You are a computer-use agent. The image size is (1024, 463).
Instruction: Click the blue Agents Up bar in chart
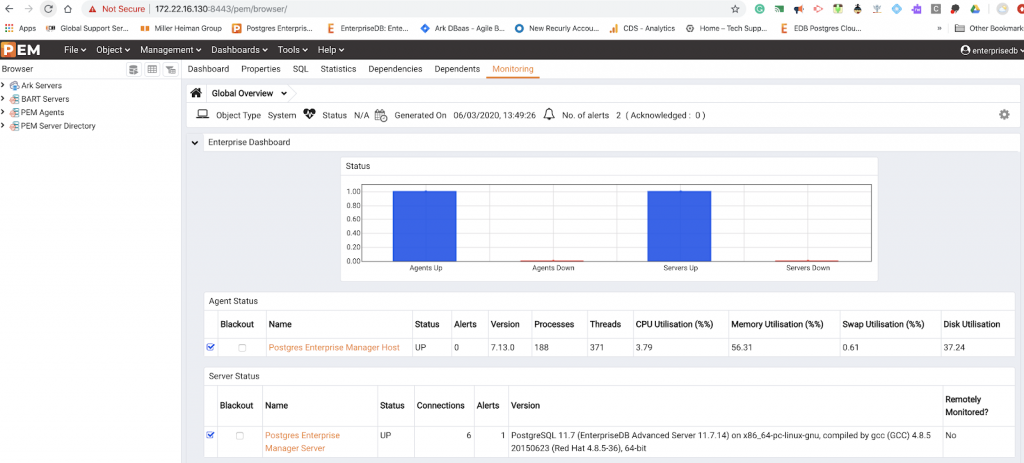(x=424, y=225)
